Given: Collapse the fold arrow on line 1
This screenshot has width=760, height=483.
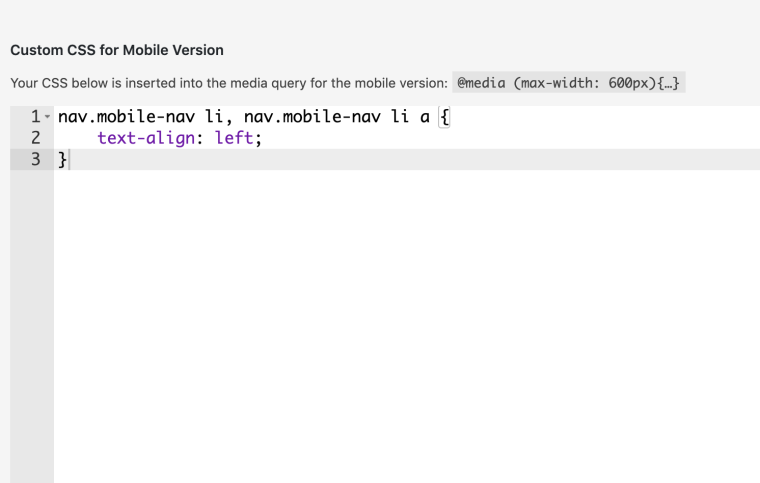Looking at the screenshot, I should click(47, 118).
